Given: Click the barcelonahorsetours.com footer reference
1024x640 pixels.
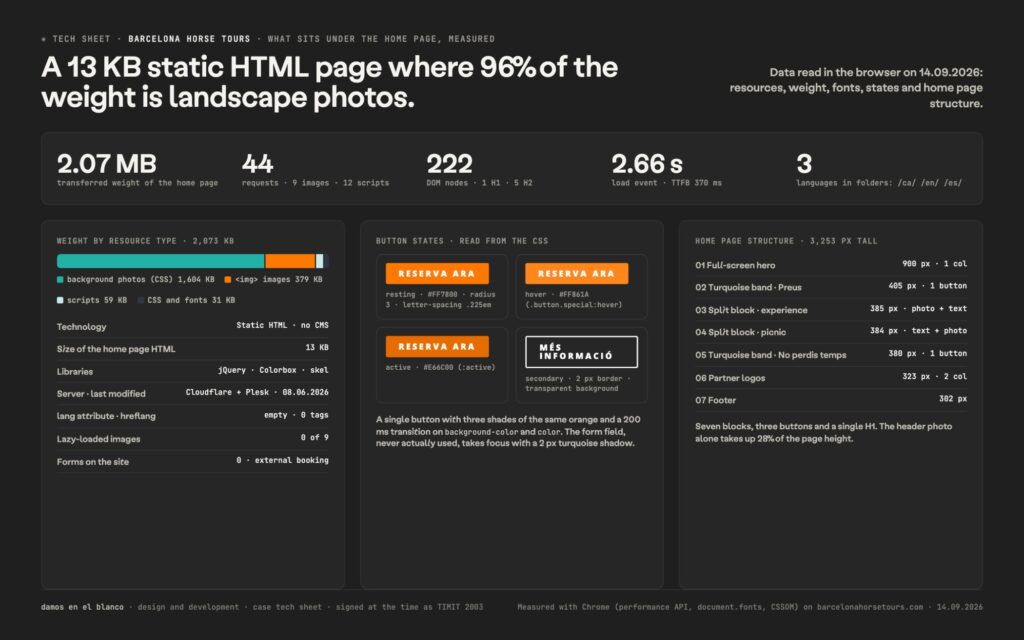Looking at the screenshot, I should [870, 607].
